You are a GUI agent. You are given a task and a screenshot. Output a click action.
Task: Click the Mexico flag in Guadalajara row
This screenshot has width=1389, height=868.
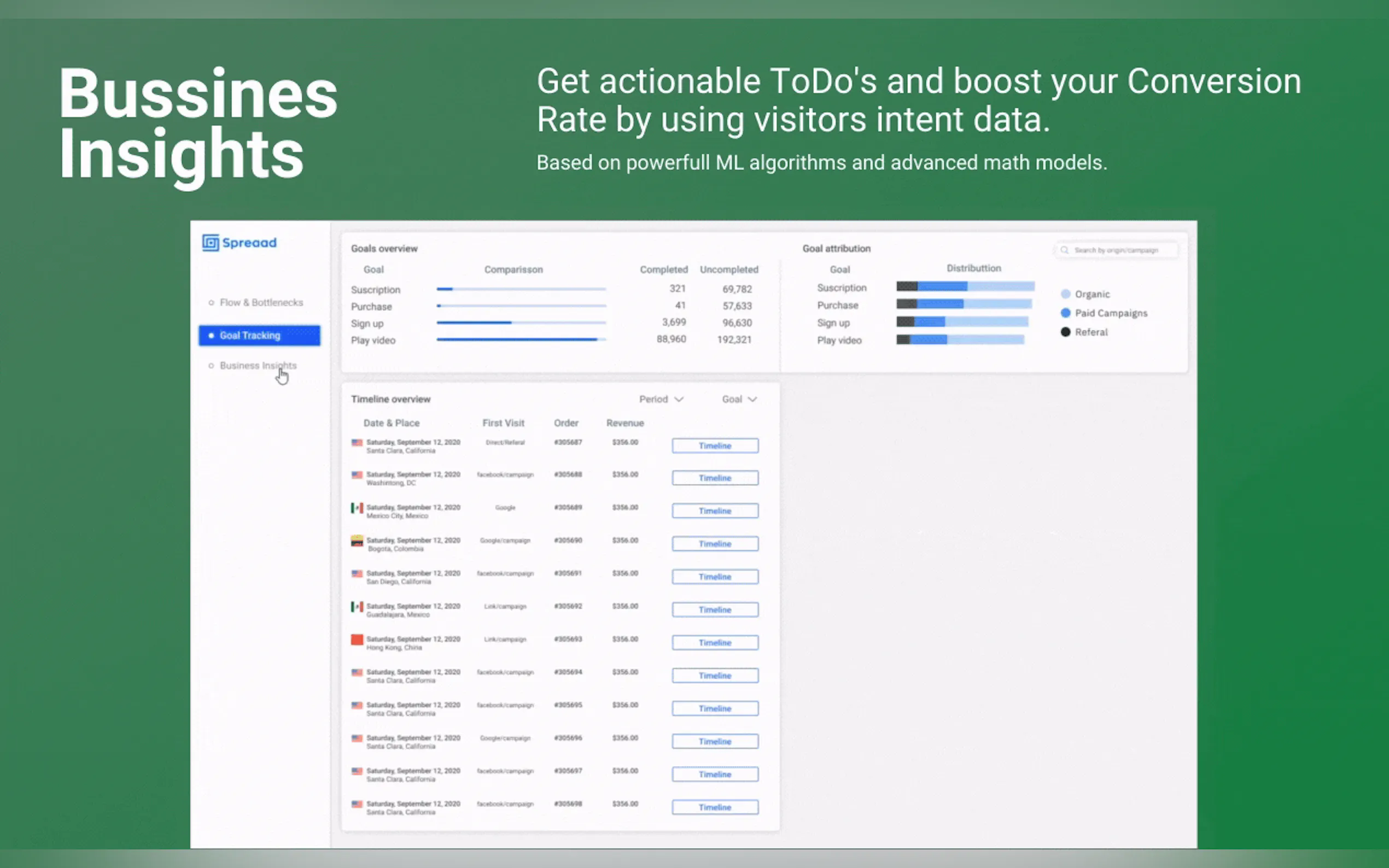[357, 607]
